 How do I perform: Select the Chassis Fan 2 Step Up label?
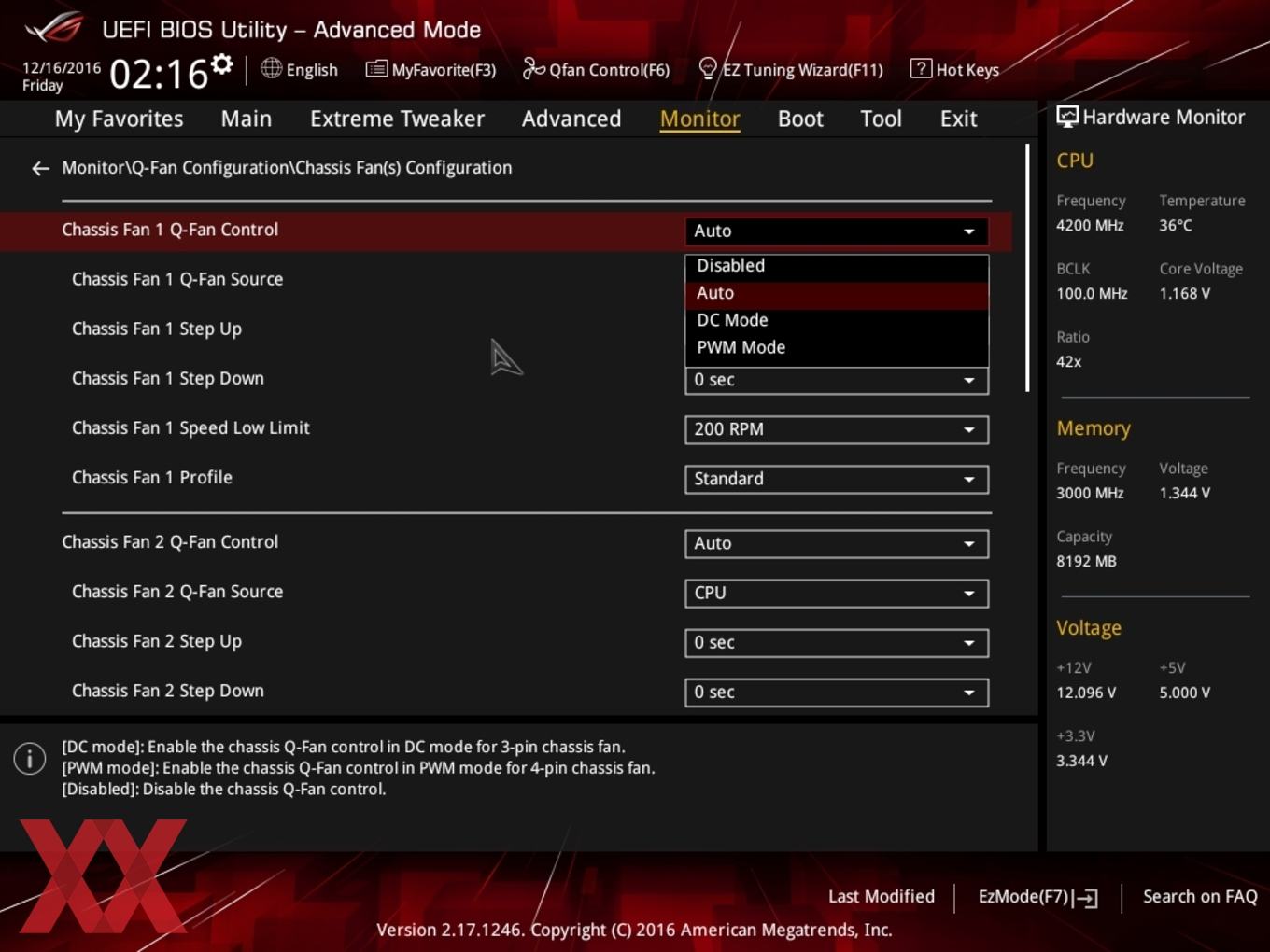pyautogui.click(x=157, y=640)
